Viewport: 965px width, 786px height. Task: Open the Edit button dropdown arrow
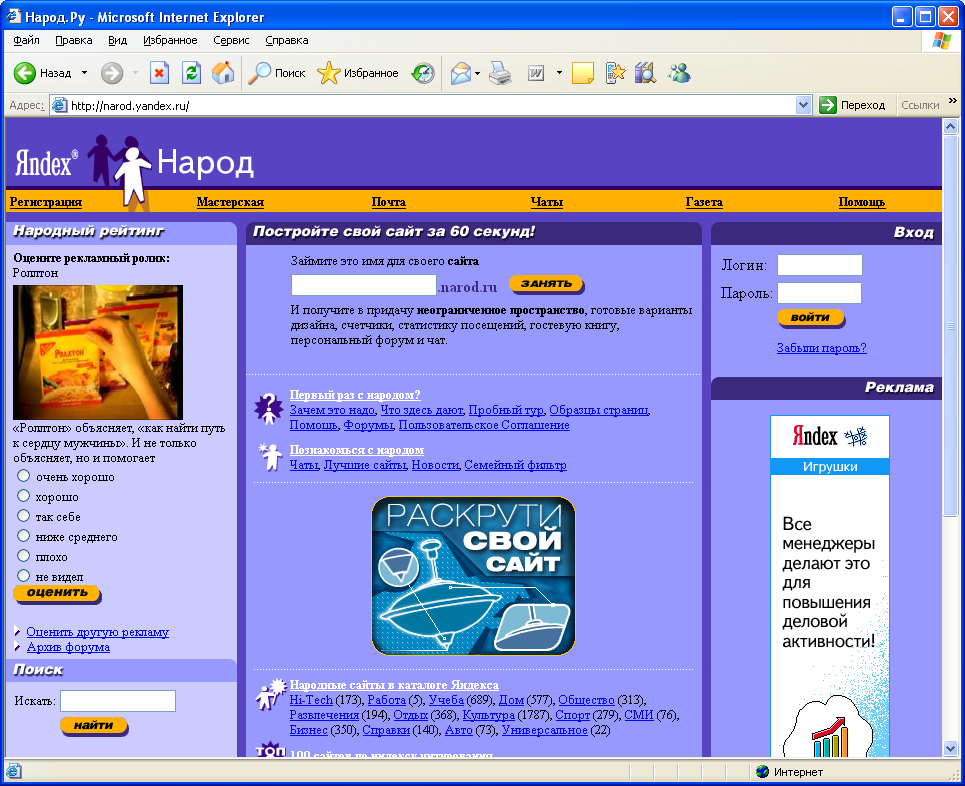pos(559,73)
